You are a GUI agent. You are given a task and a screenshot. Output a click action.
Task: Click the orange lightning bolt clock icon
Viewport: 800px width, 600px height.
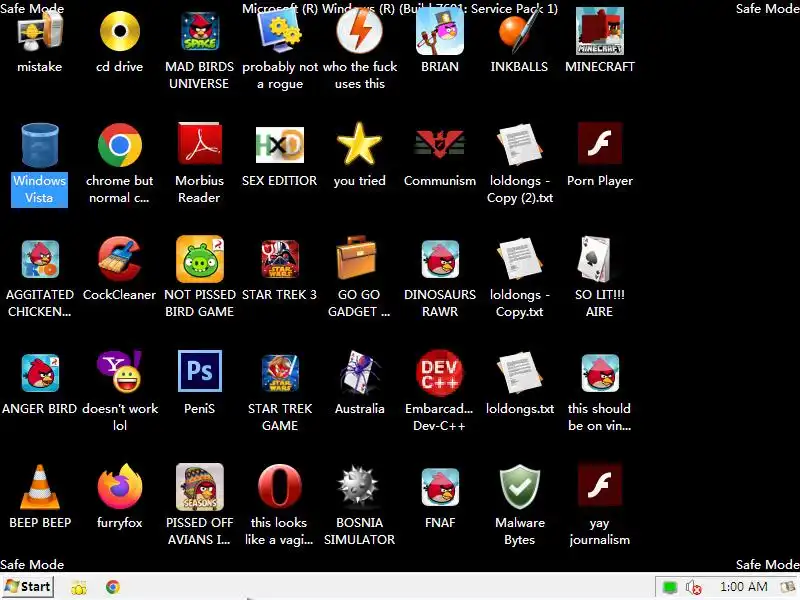(x=360, y=32)
